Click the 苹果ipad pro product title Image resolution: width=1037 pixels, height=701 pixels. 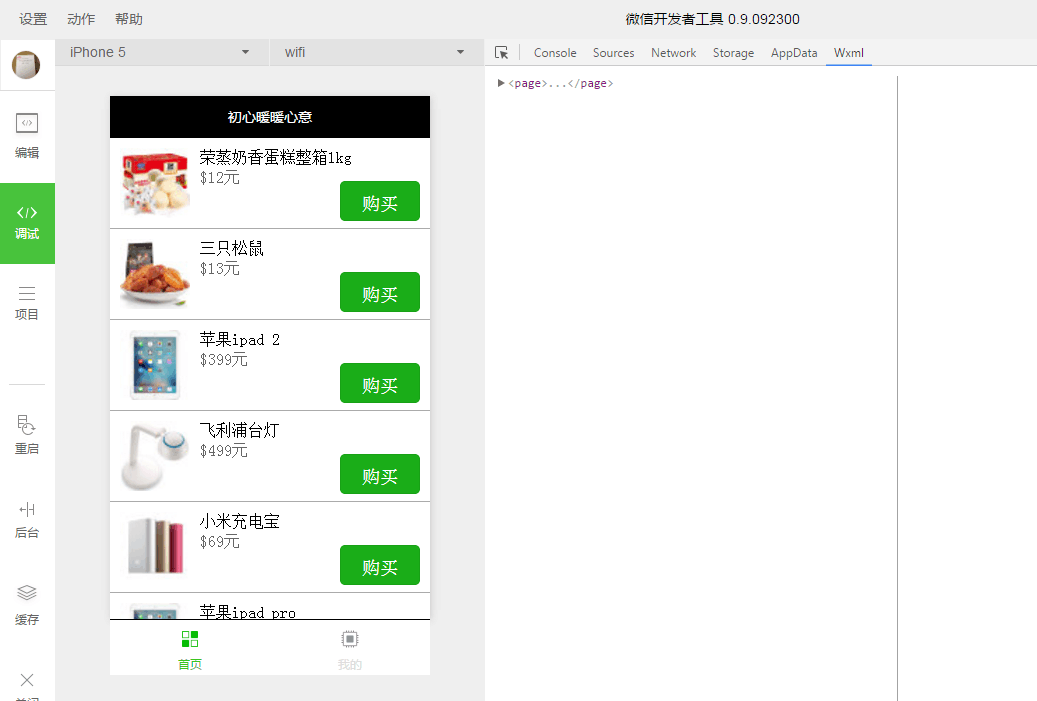pyautogui.click(x=247, y=612)
